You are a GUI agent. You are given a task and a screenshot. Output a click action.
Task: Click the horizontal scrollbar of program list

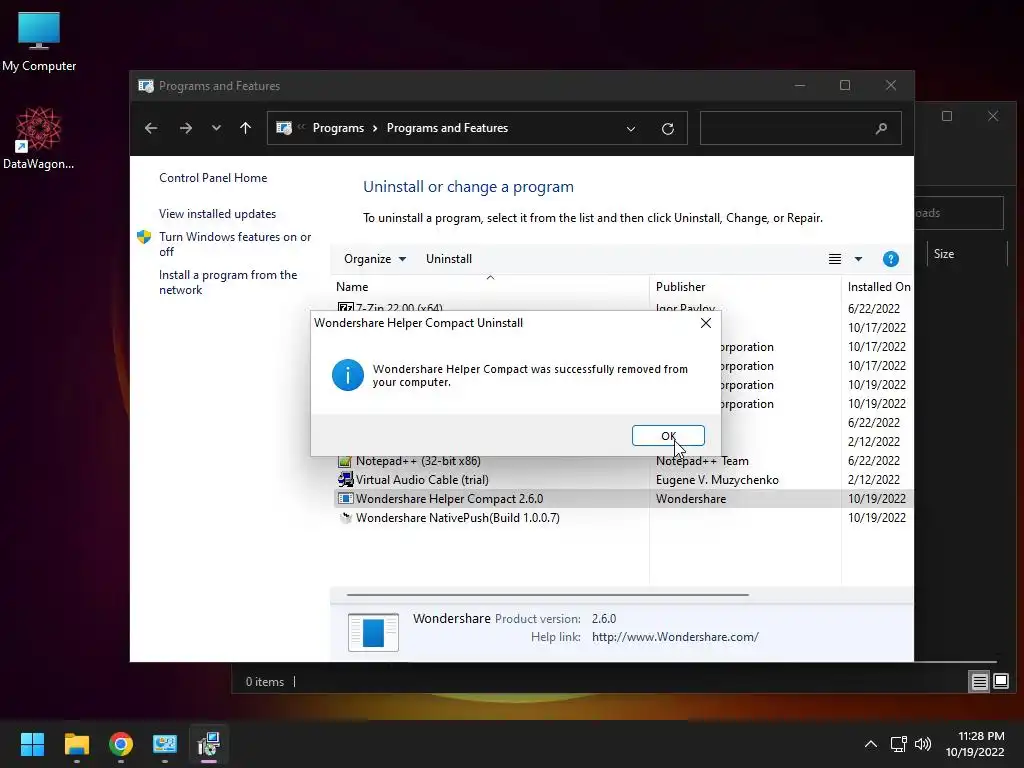(547, 595)
